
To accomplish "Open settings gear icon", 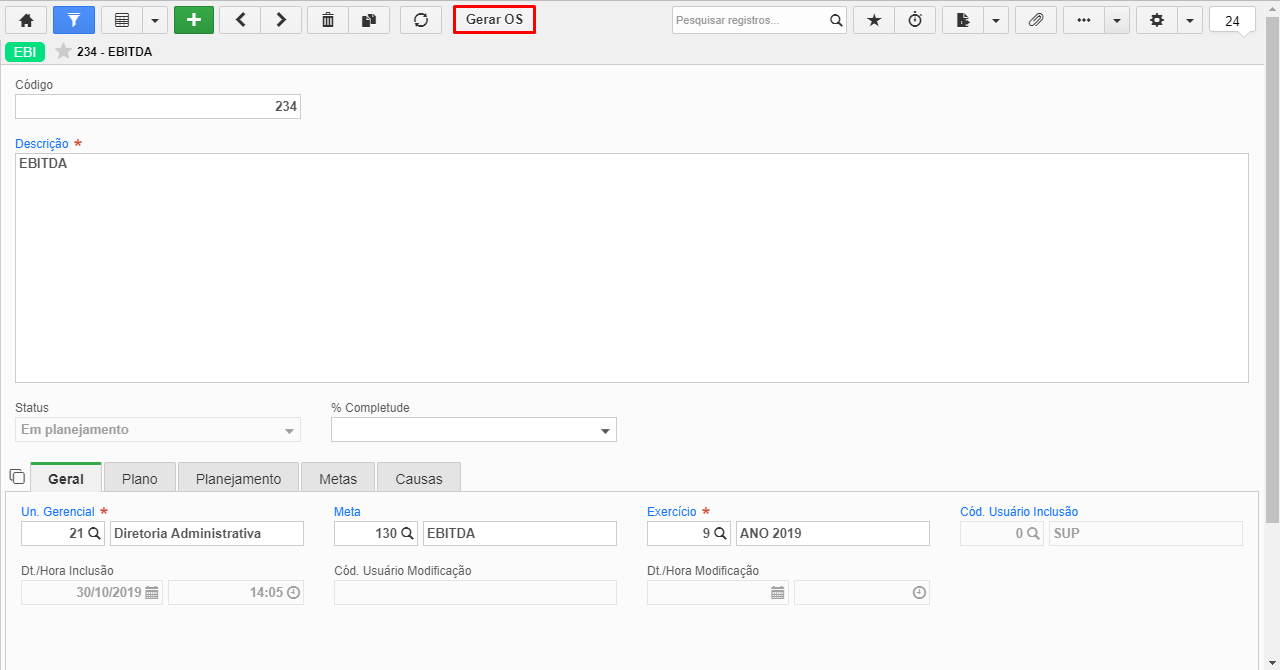I will (x=1157, y=20).
